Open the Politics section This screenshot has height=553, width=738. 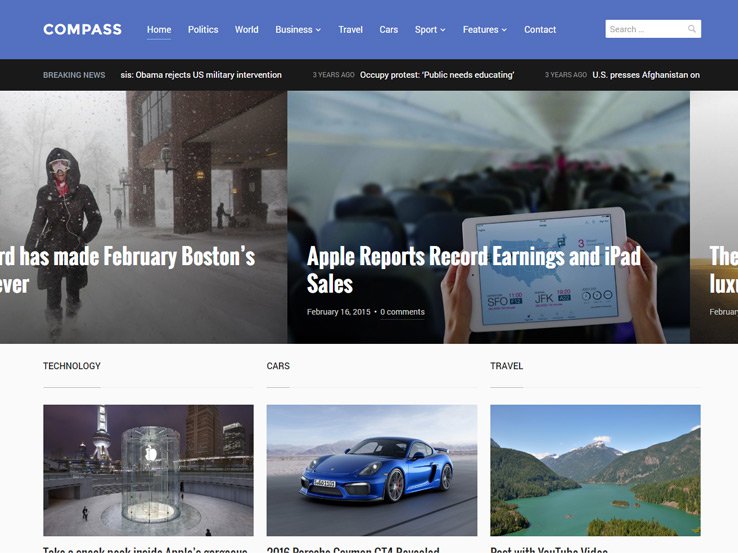[x=203, y=29]
